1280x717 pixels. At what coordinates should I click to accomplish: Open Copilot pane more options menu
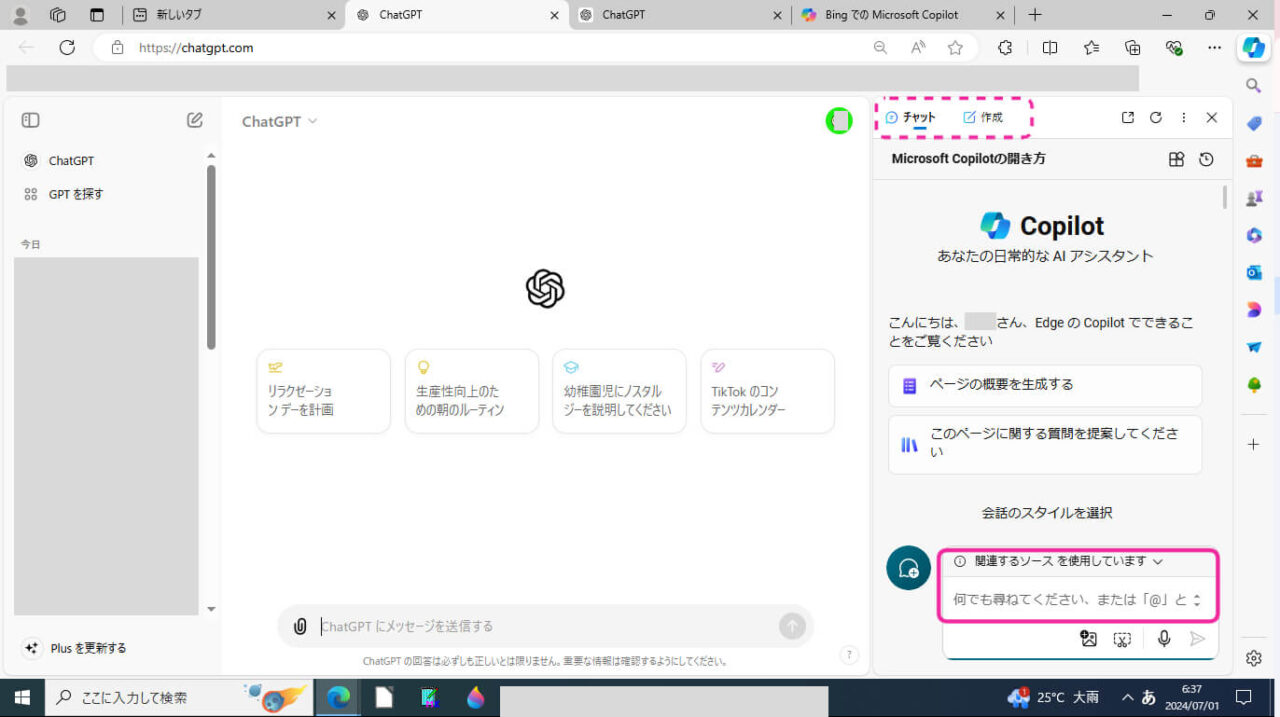[1184, 118]
